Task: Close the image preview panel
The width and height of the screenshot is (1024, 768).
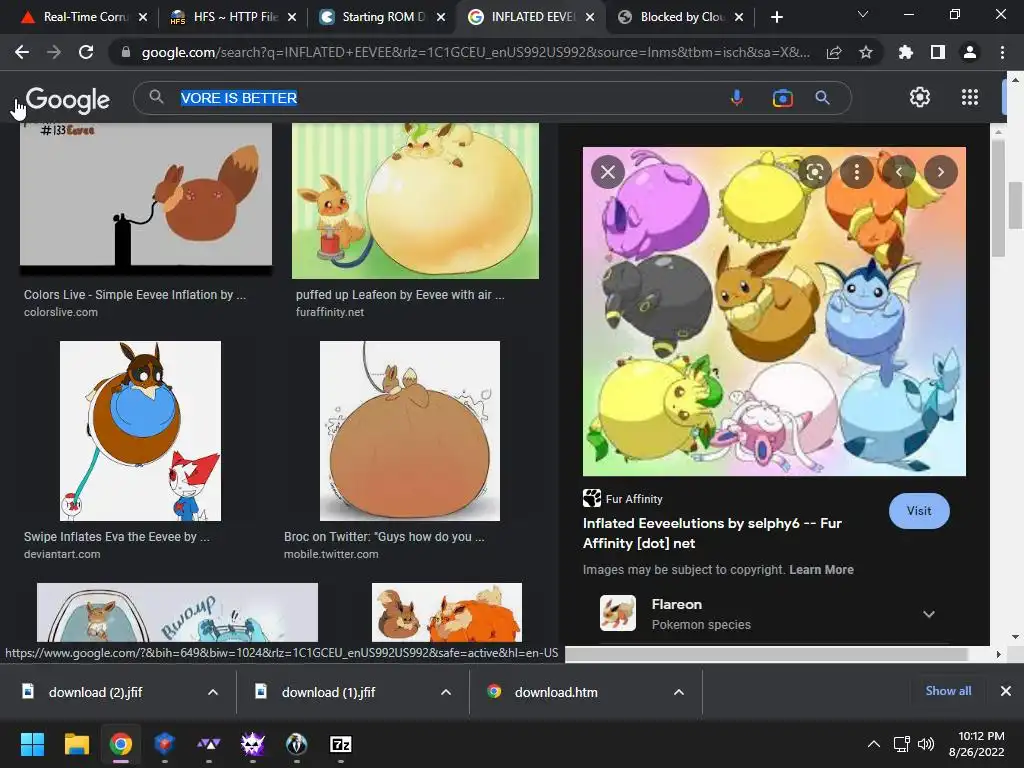Action: coord(608,172)
